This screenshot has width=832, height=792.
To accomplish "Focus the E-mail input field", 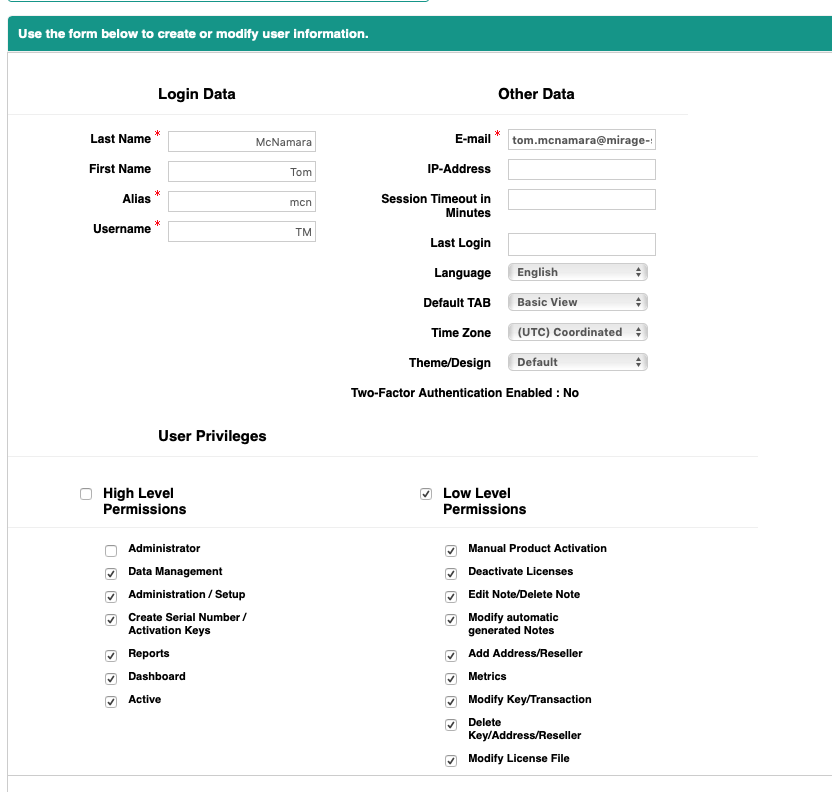I will pyautogui.click(x=582, y=140).
